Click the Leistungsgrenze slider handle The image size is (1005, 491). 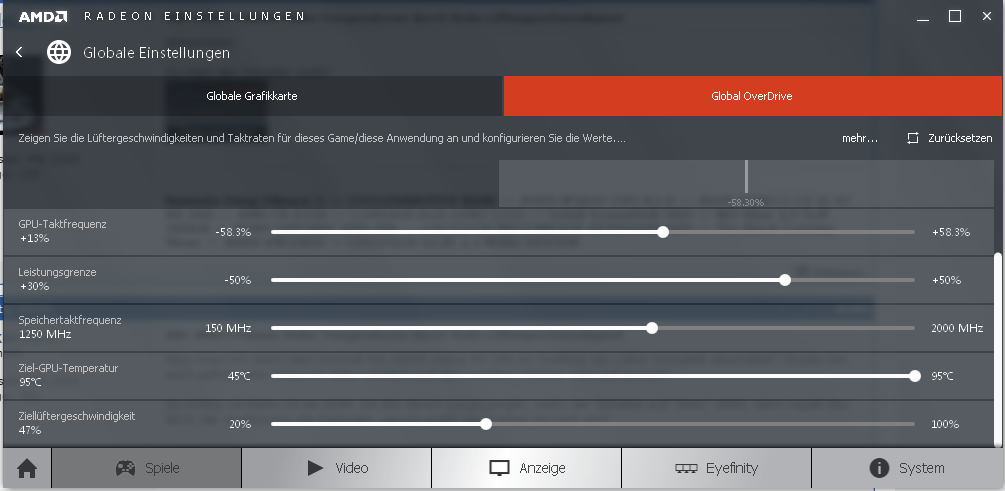tap(785, 280)
